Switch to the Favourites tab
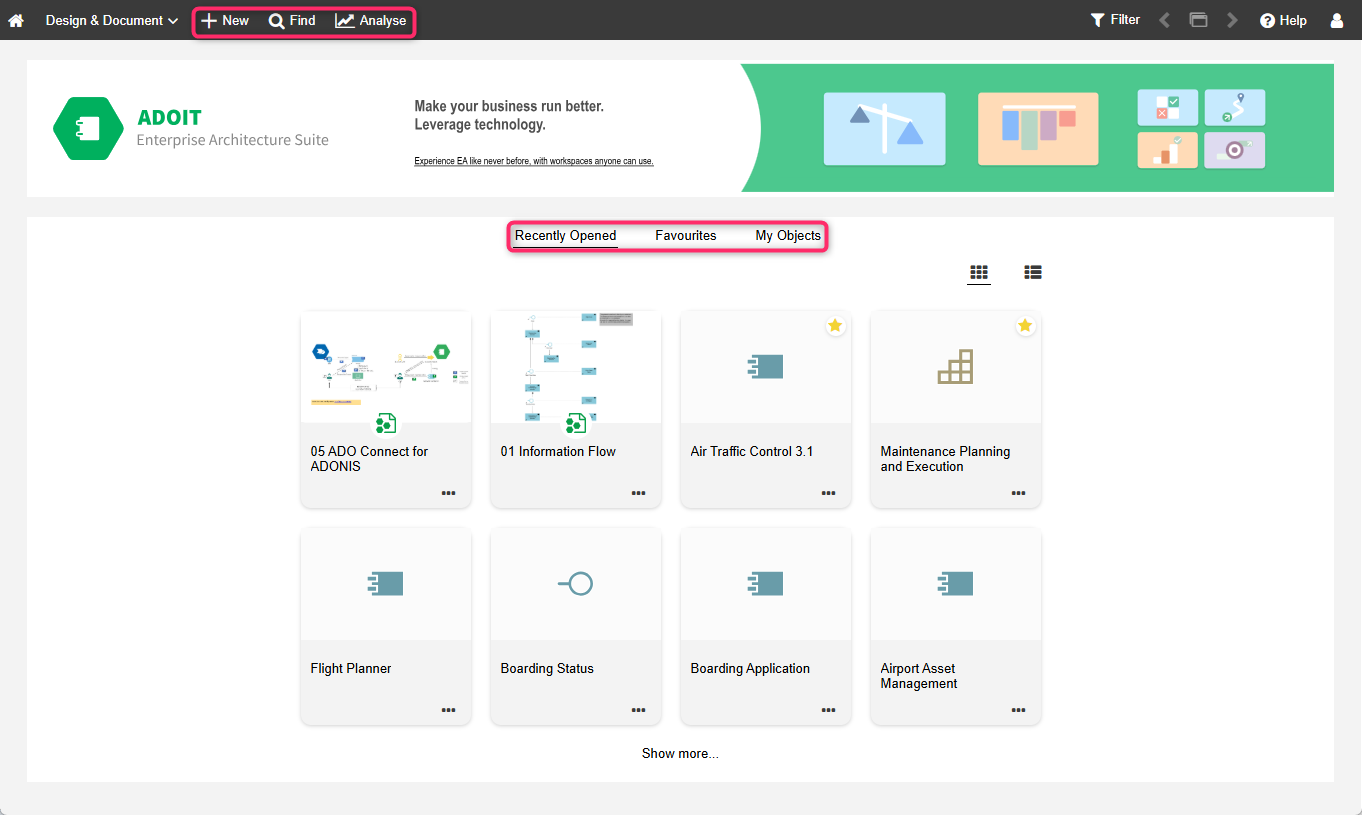The height and width of the screenshot is (815, 1362). point(685,235)
